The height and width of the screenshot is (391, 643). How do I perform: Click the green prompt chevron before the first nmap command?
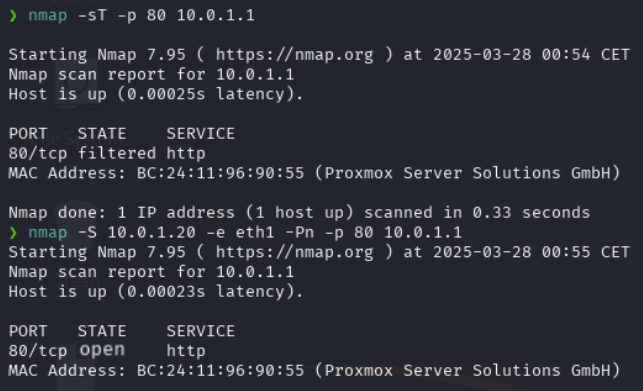[13, 16]
